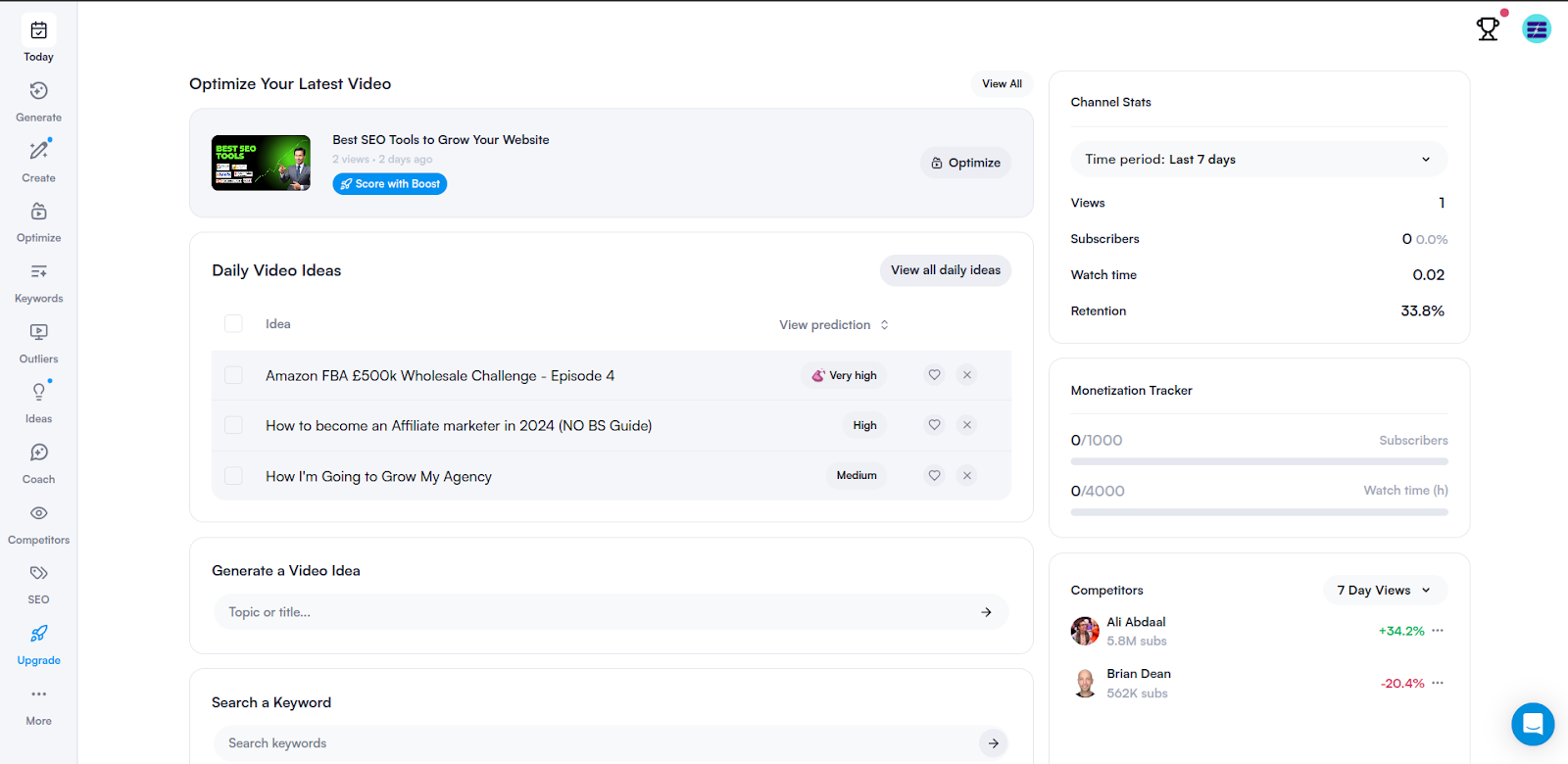Check the Amazon FBA idea checkbox

(x=233, y=375)
